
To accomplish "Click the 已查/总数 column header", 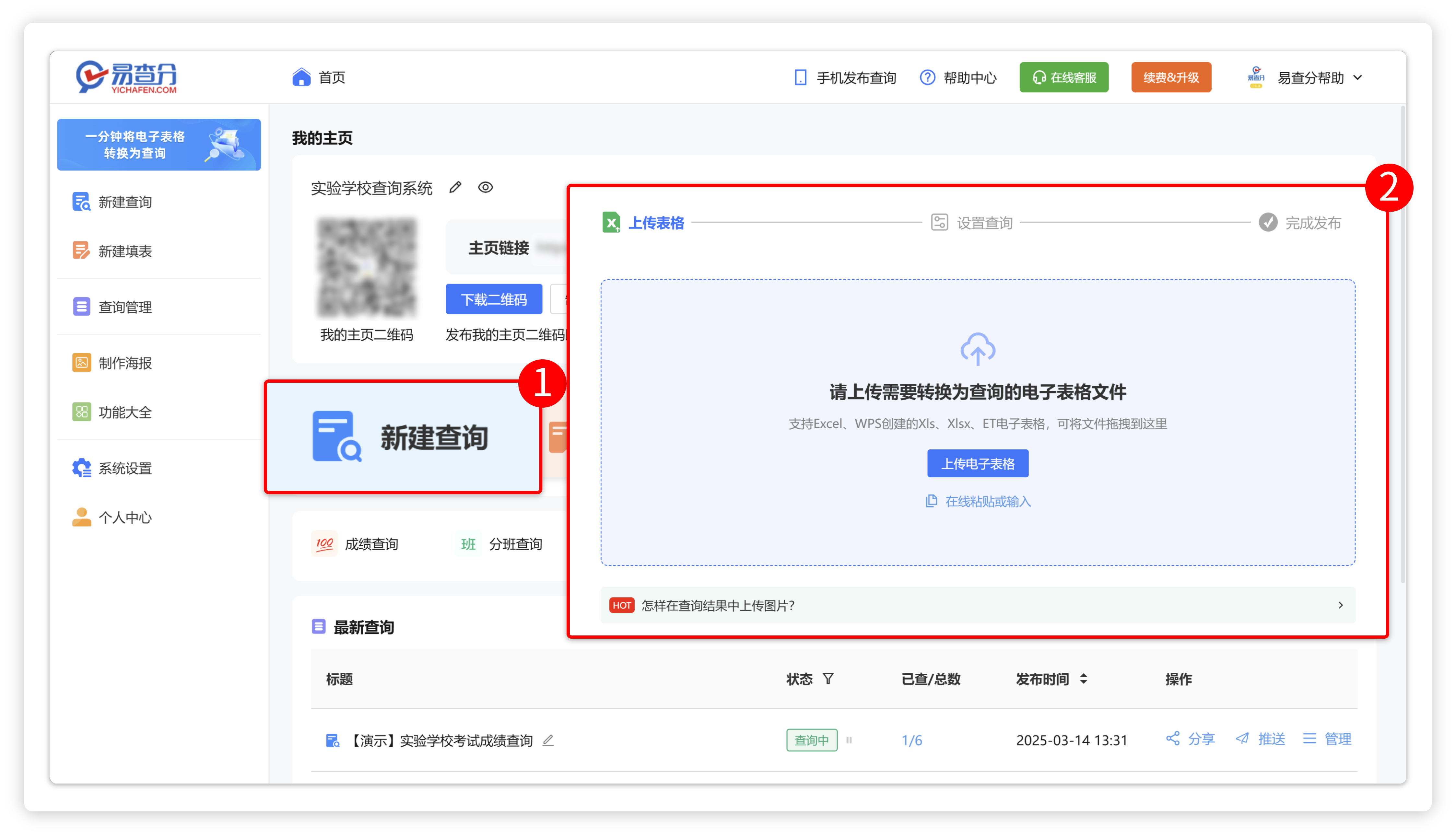I will coord(931,679).
